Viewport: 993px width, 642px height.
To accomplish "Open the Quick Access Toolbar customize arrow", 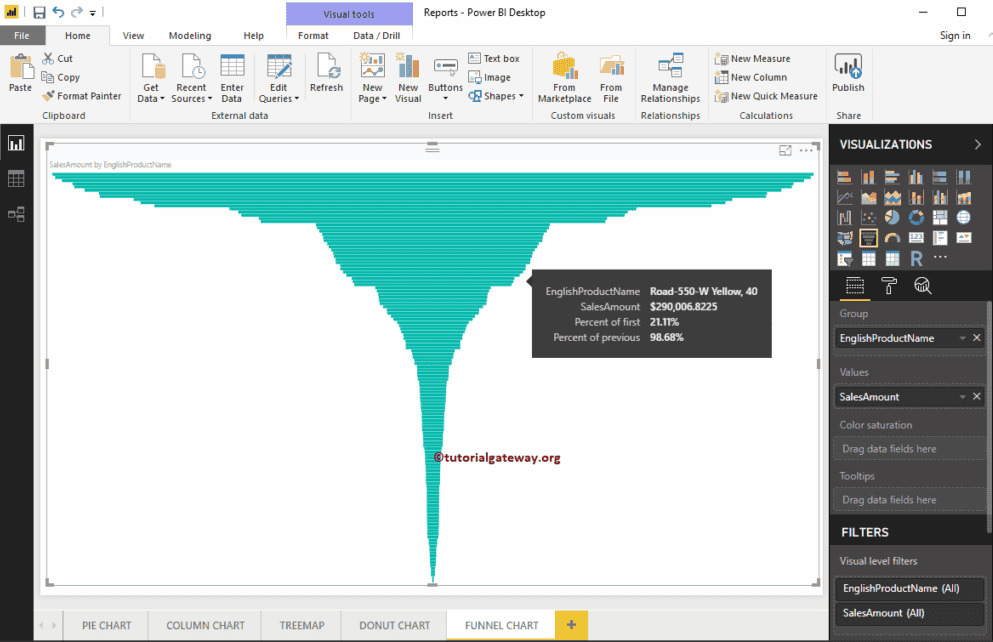I will tap(92, 13).
